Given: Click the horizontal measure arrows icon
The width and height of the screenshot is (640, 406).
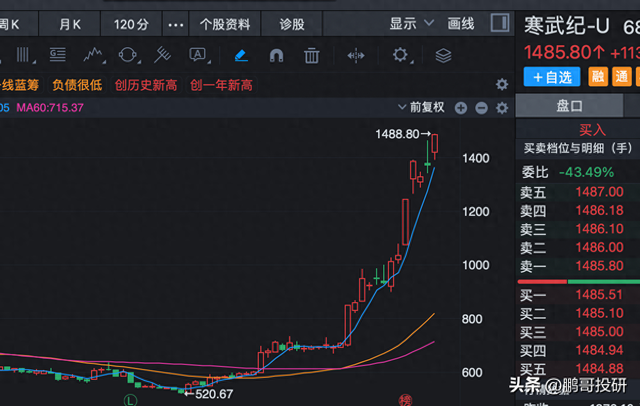Looking at the screenshot, I should click(356, 55).
